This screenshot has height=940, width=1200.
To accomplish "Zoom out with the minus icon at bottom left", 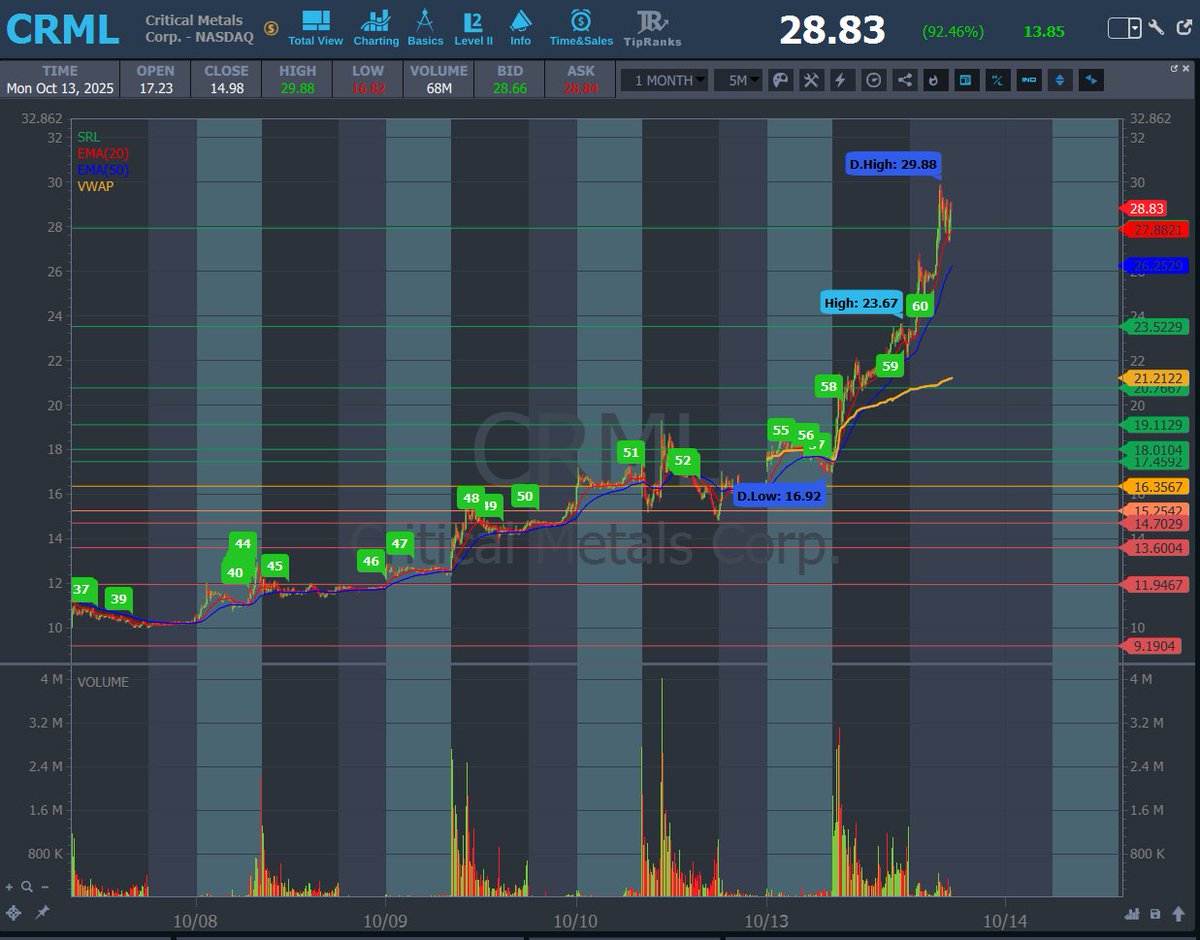I will 45,886.
